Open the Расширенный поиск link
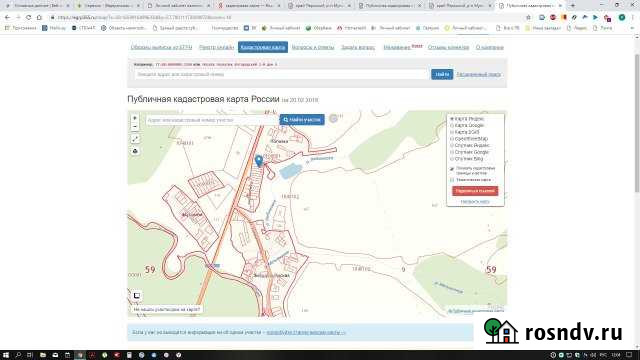Screen dimensions: 640x360 coord(478,75)
